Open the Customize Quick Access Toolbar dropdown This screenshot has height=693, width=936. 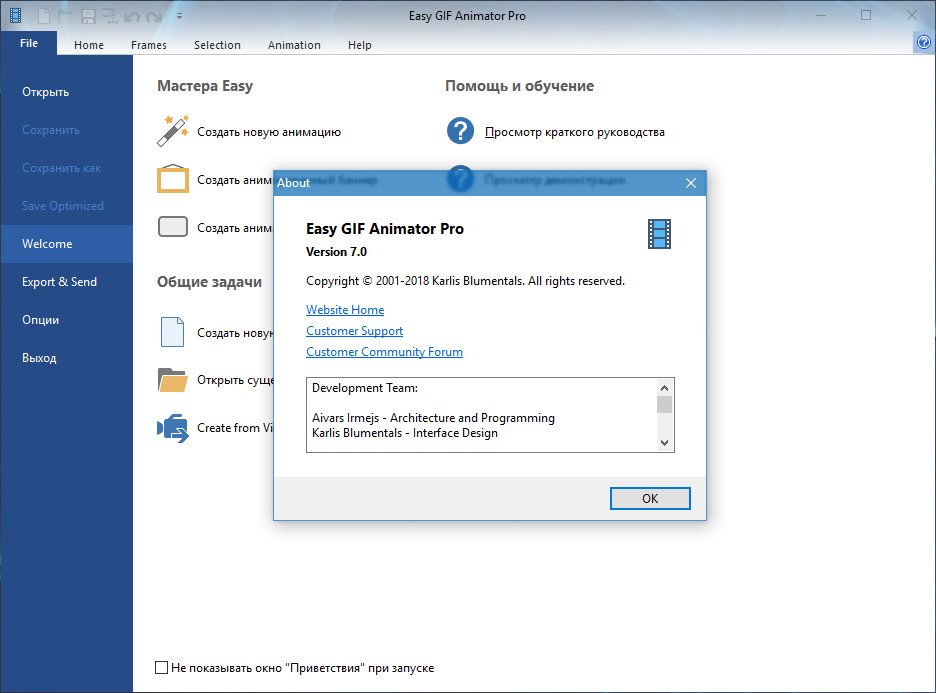(179, 16)
